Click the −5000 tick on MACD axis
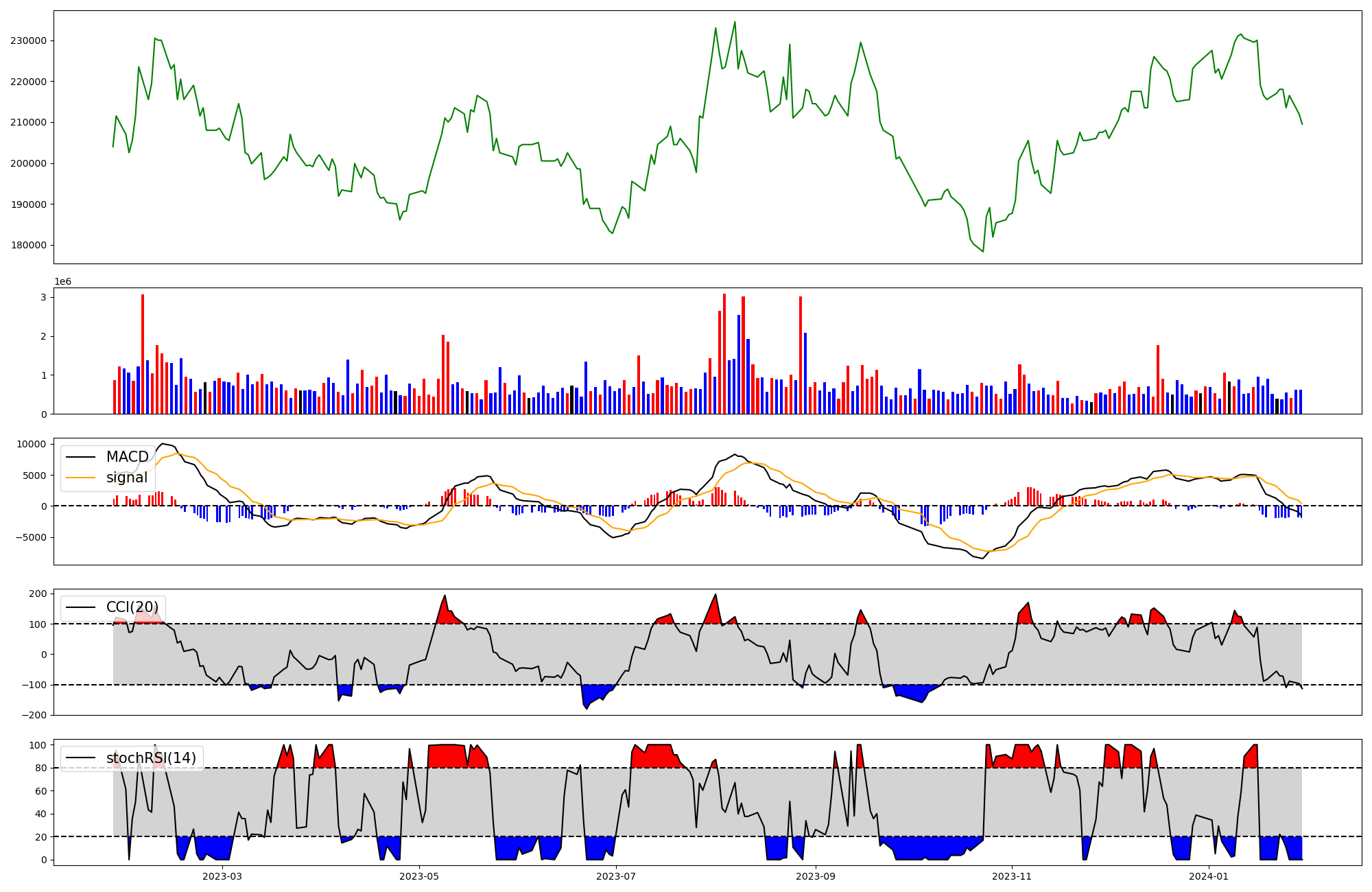This screenshot has height=892, width=1372. [x=31, y=537]
